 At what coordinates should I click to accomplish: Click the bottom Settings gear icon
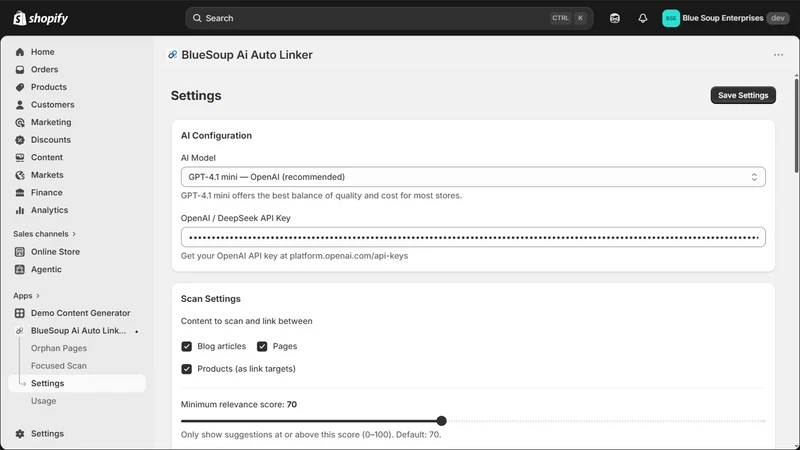click(20, 434)
